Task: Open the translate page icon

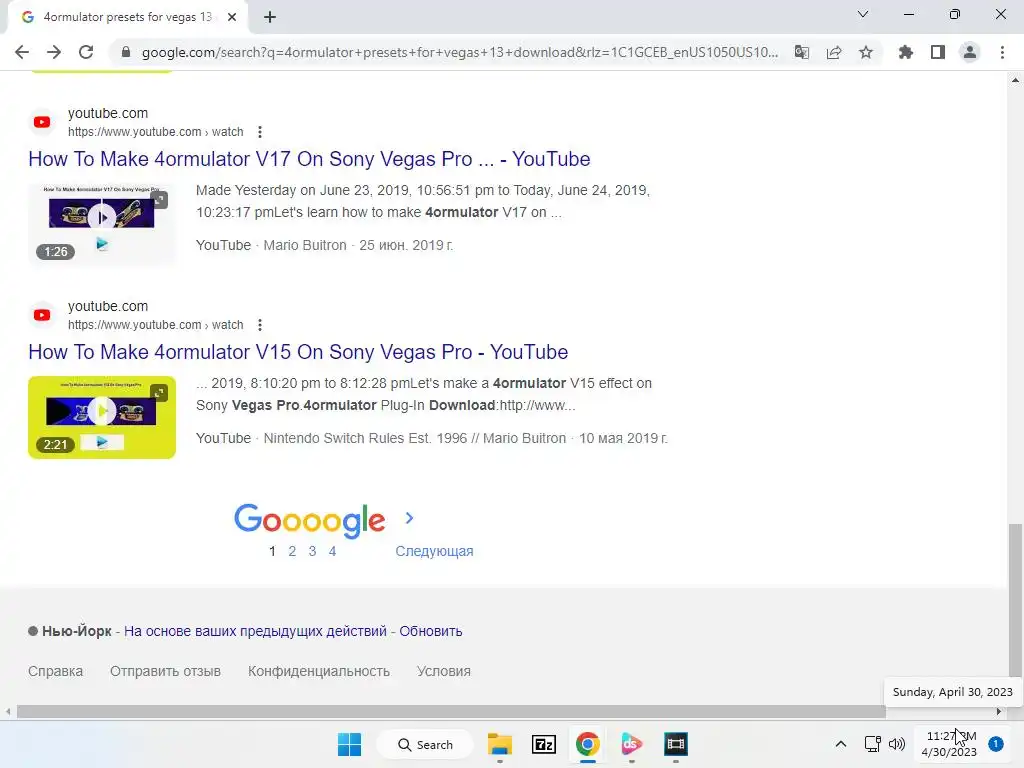Action: coord(801,52)
